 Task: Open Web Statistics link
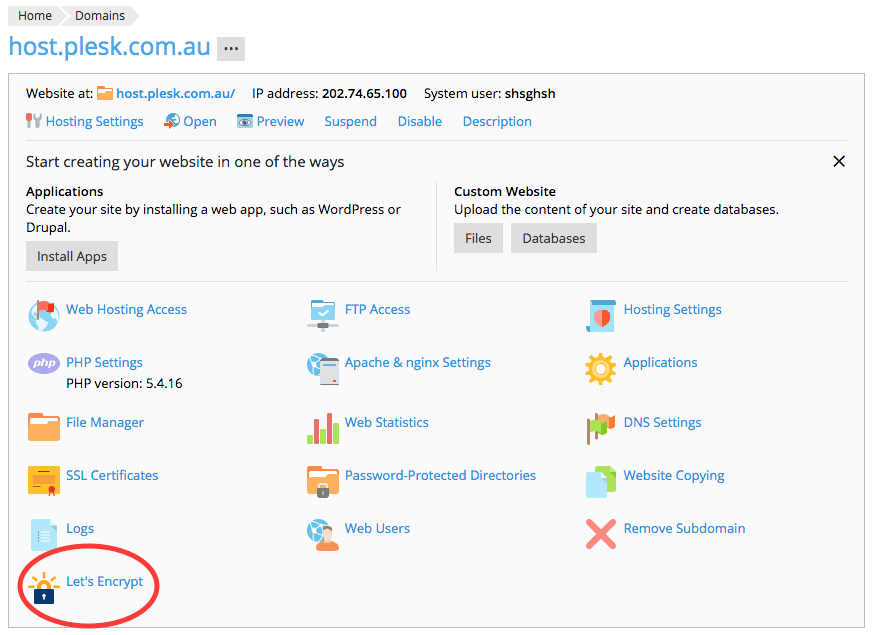pyautogui.click(x=387, y=423)
